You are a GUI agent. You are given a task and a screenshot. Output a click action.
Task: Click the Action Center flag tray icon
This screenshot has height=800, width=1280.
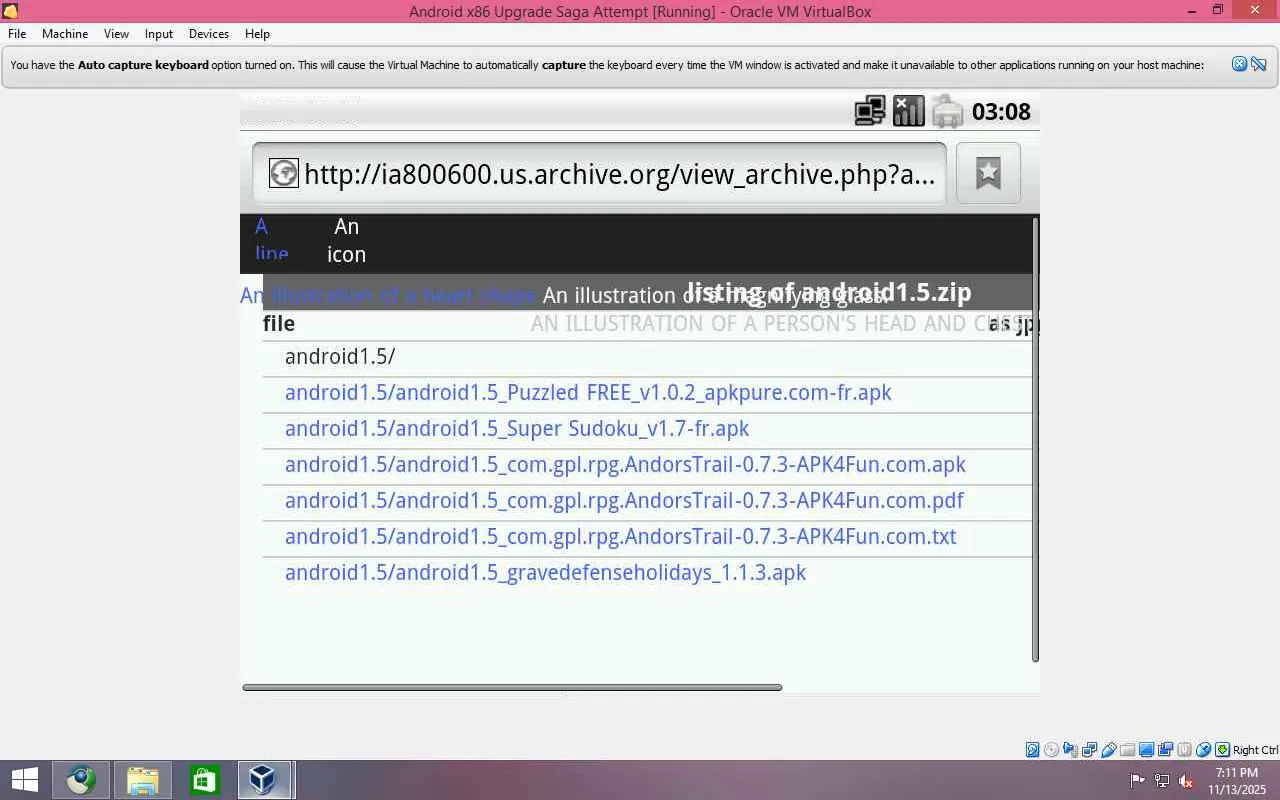point(1137,781)
